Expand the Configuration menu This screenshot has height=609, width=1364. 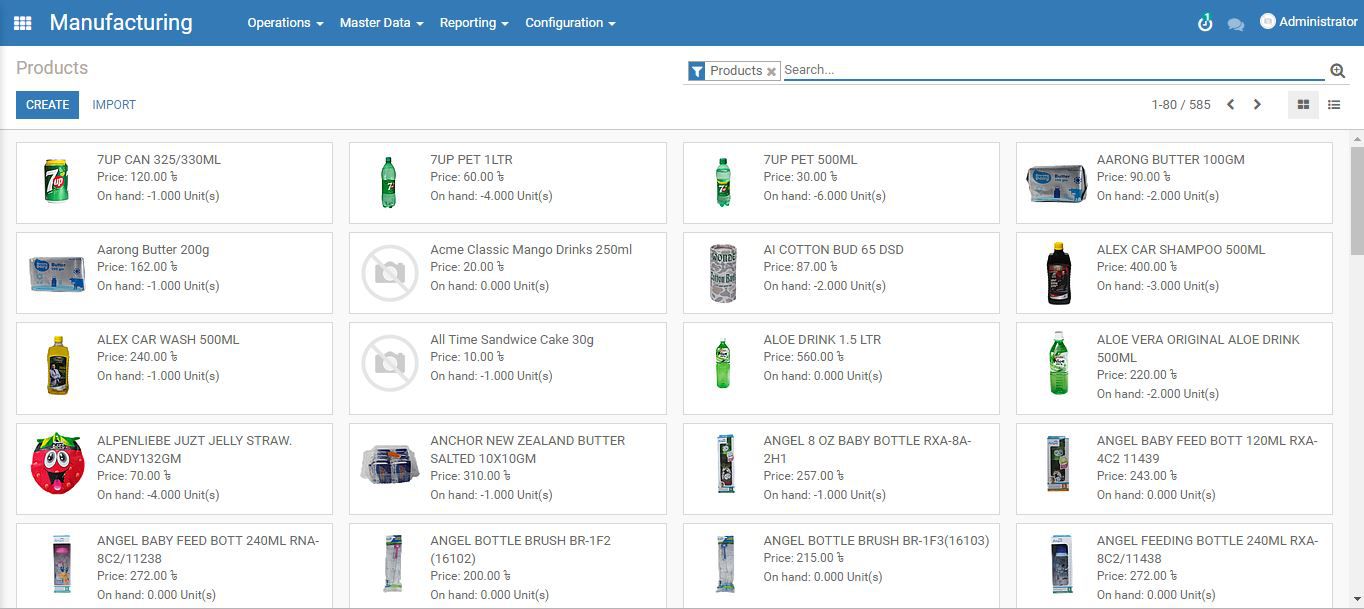click(x=570, y=22)
